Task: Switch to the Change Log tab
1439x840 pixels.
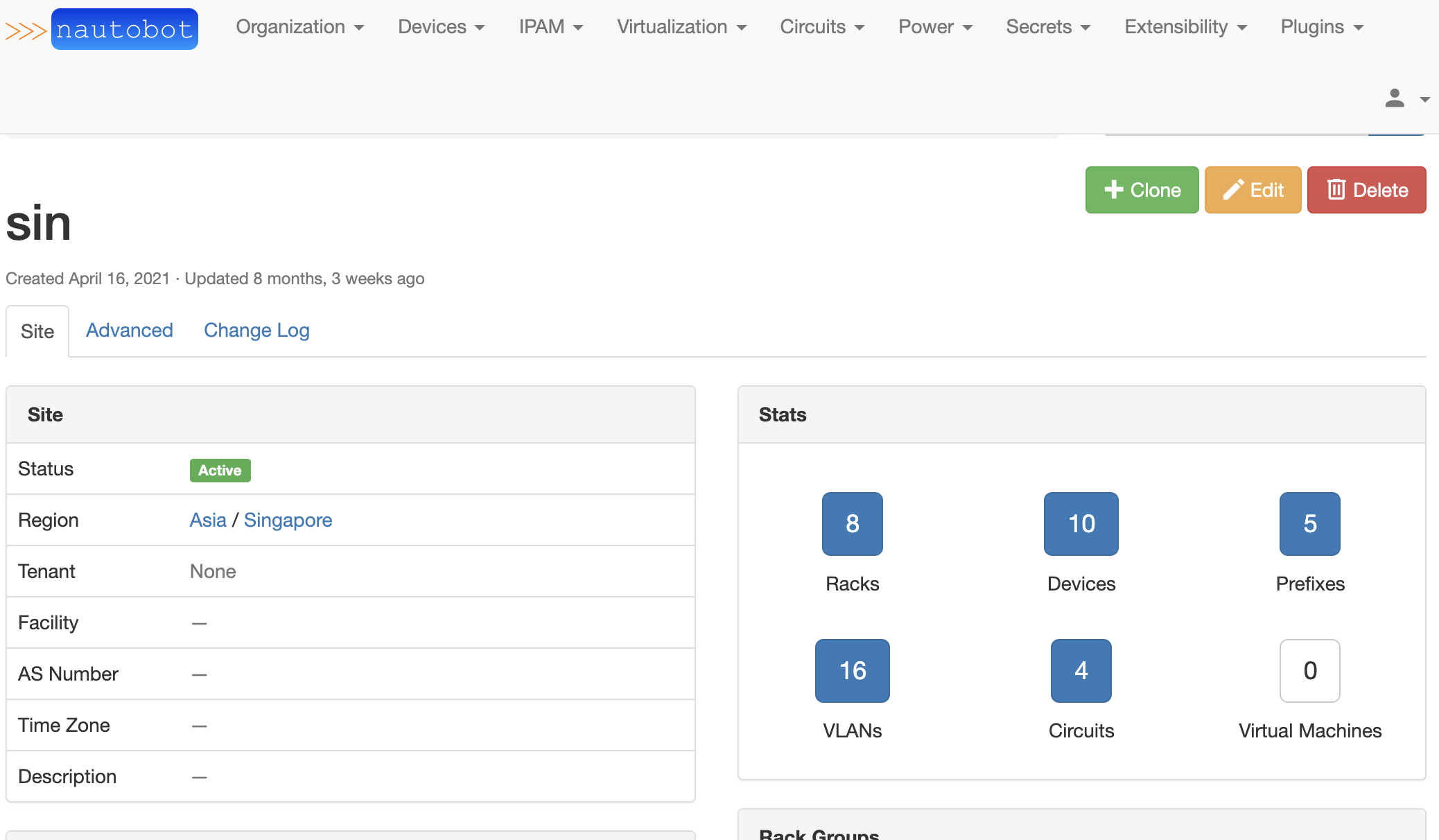Action: tap(256, 331)
